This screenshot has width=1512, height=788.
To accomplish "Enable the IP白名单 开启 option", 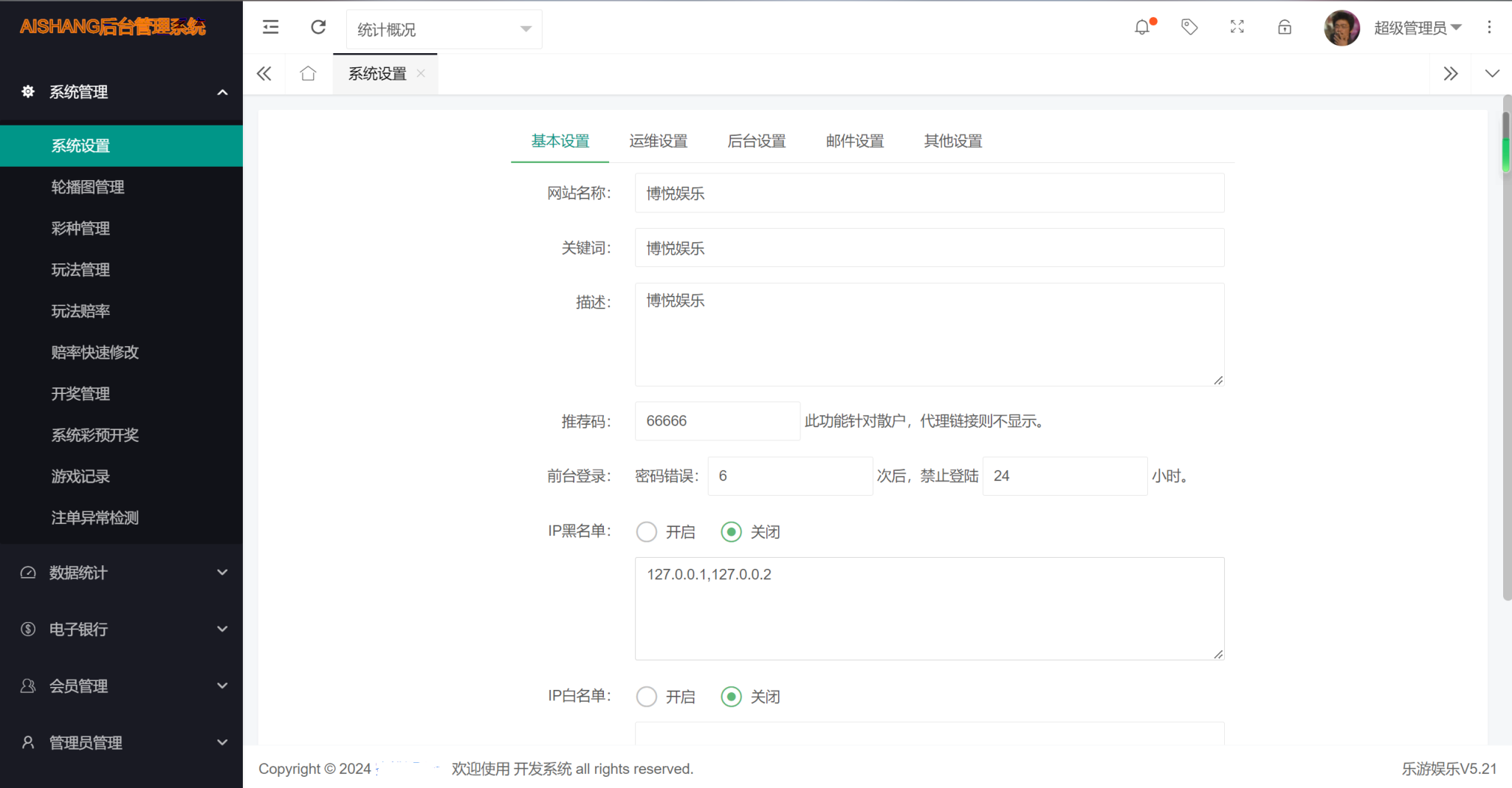I will tap(647, 697).
